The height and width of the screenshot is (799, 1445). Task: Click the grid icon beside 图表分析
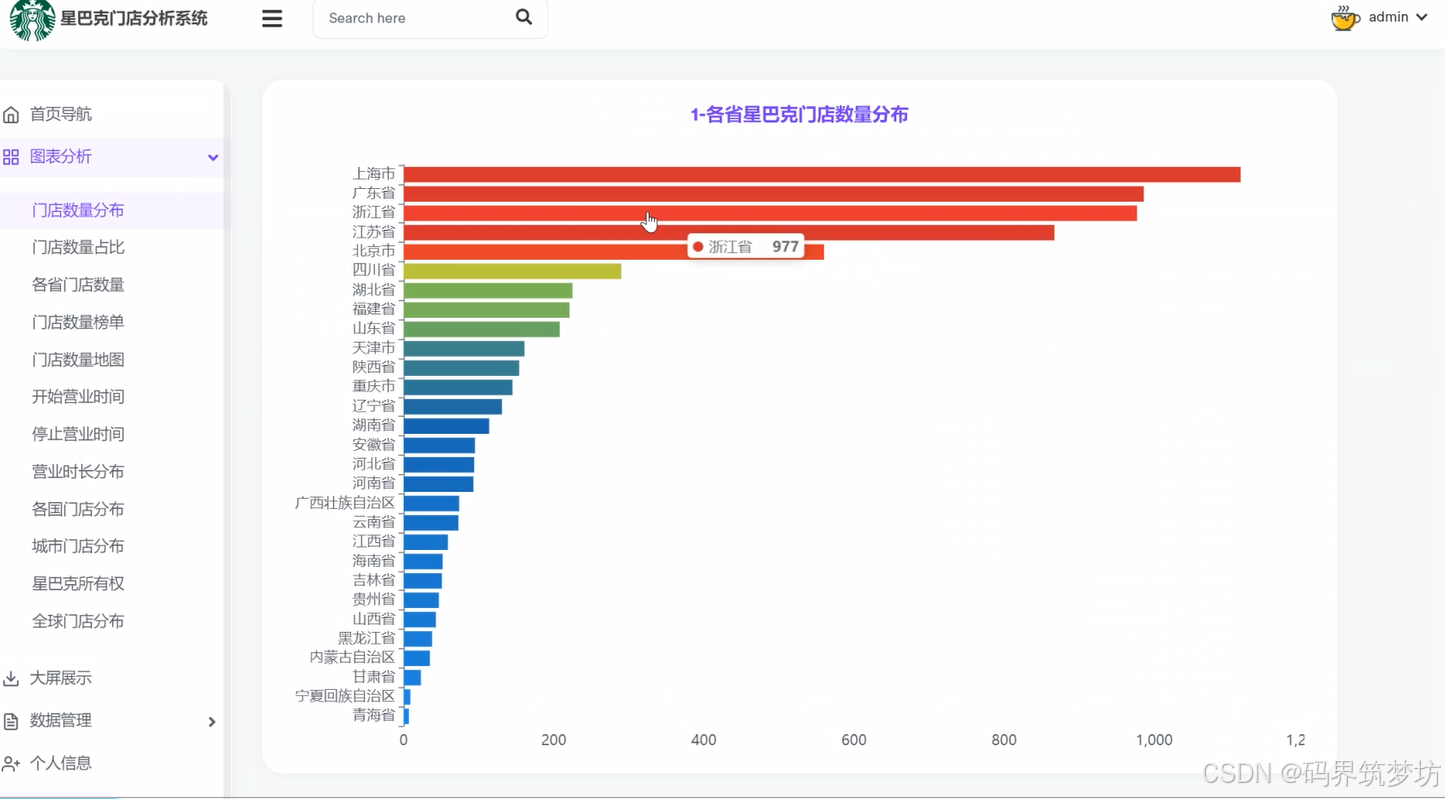pyautogui.click(x=11, y=157)
